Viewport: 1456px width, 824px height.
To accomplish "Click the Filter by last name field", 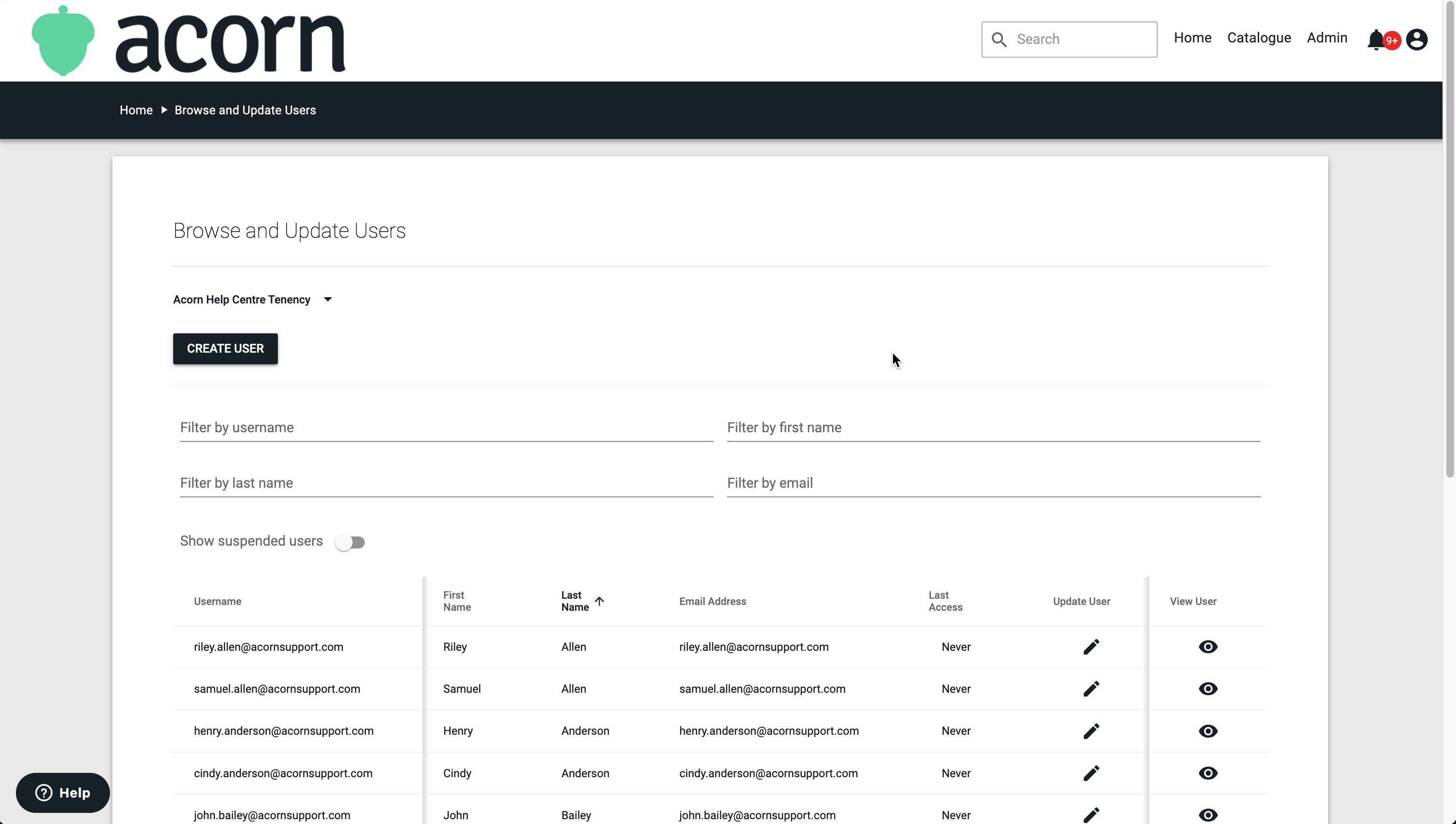I will tap(446, 483).
